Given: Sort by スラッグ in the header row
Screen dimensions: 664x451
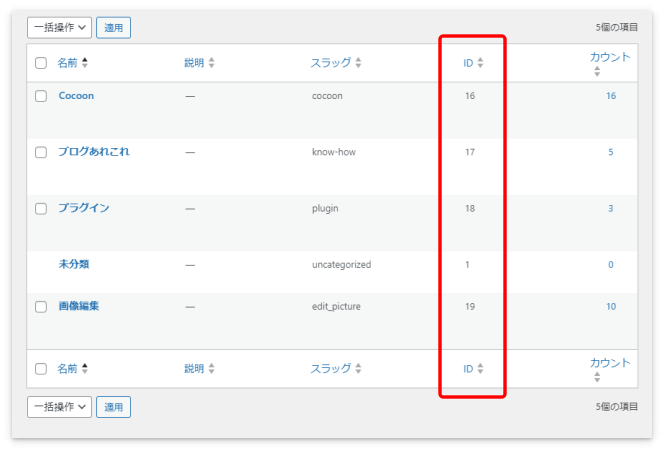Looking at the screenshot, I should click(x=331, y=63).
